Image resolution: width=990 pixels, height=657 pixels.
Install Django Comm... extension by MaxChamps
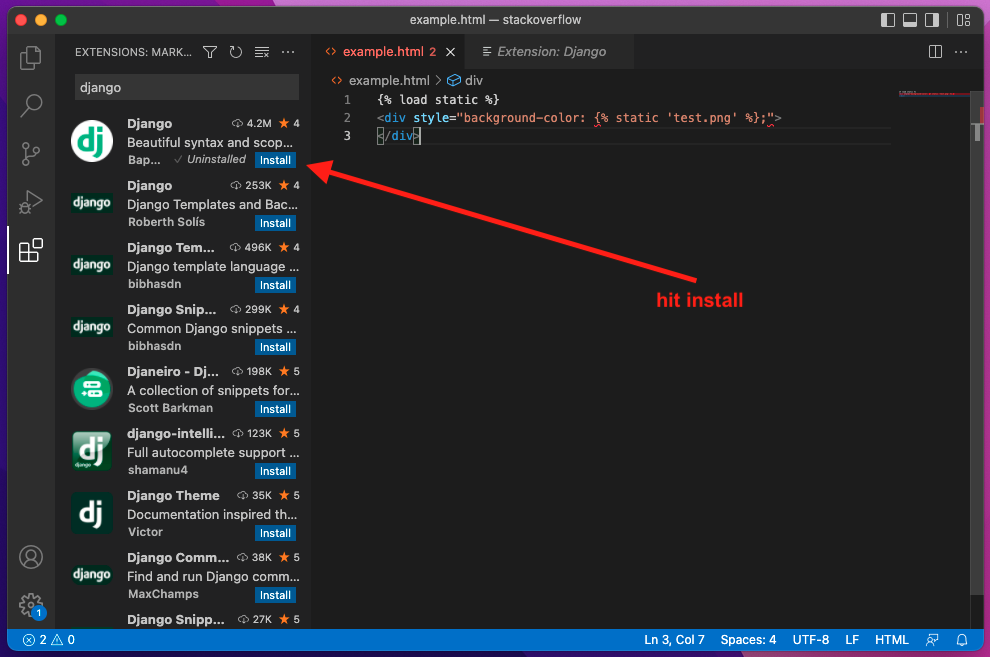point(275,595)
